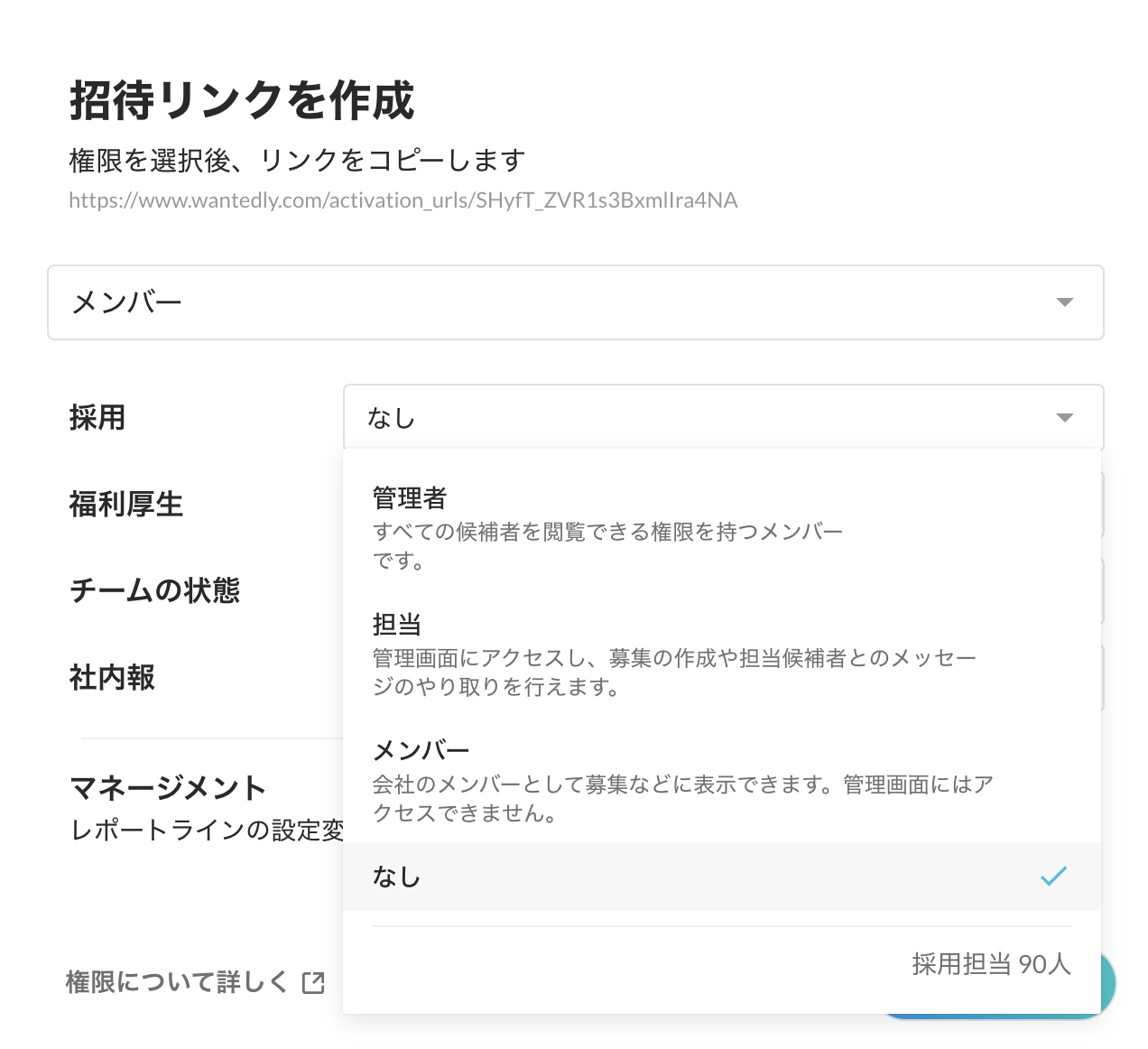Click the マネージメント heading

tap(168, 788)
